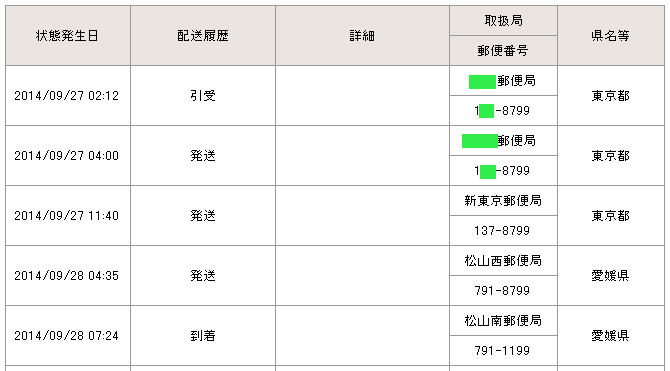Click the 新東京郵便局 office cell

(503, 200)
